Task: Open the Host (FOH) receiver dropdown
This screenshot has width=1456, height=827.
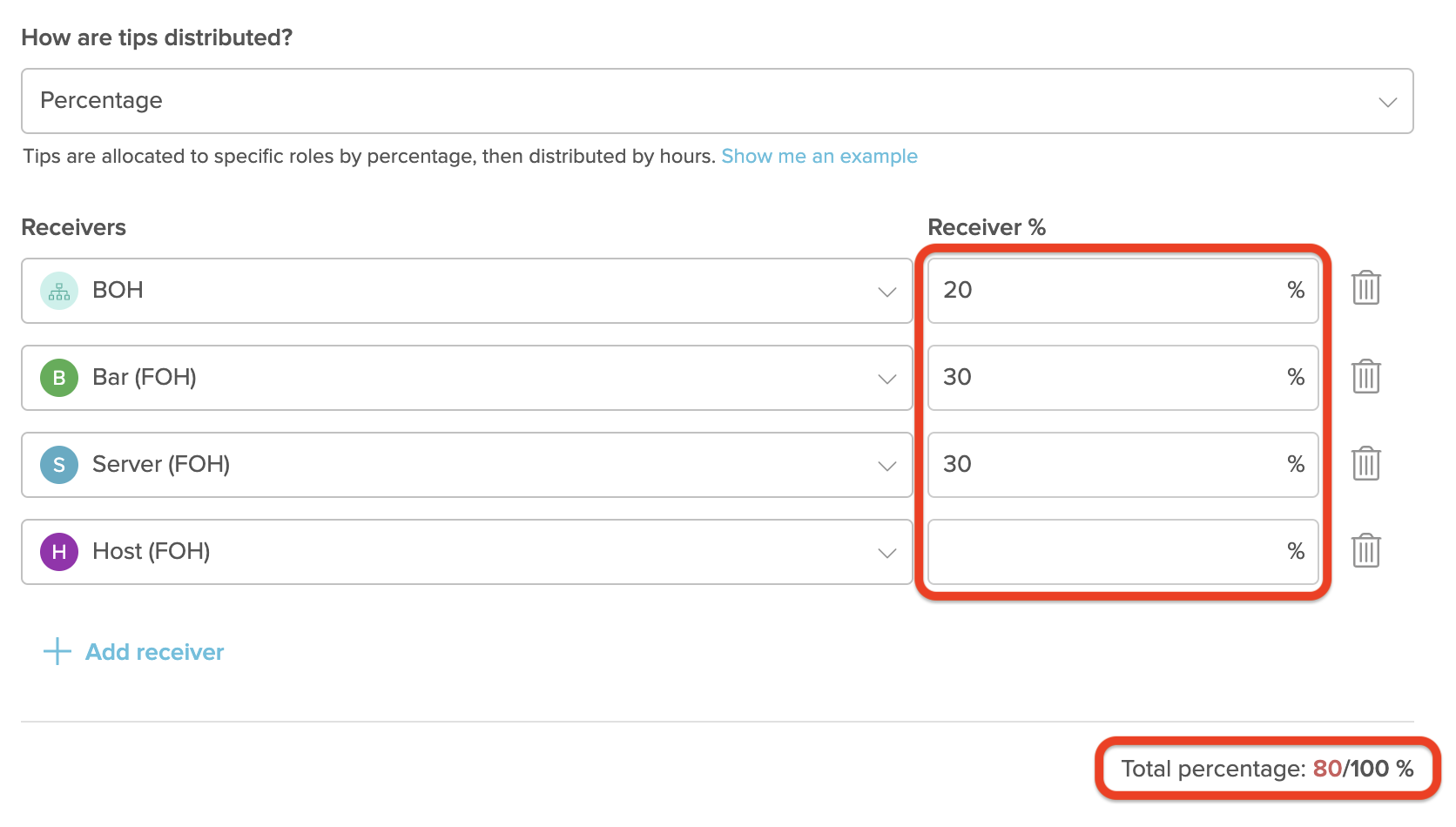Action: click(x=886, y=550)
